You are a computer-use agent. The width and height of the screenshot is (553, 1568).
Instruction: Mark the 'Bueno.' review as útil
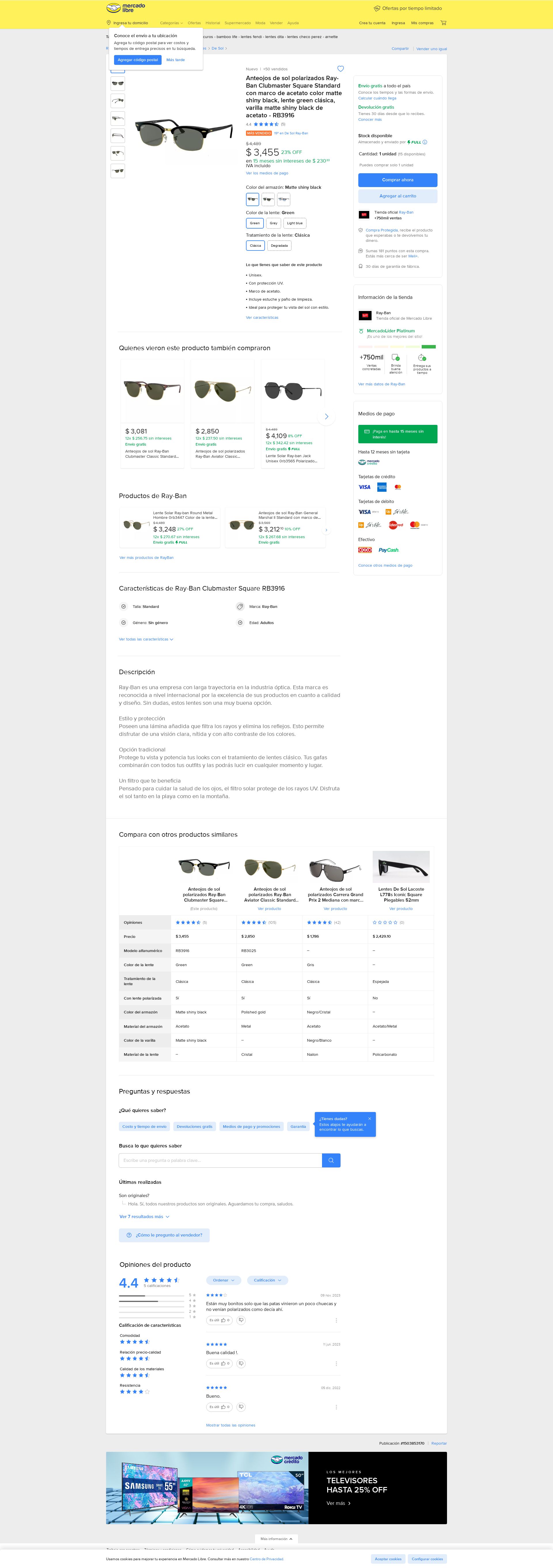tap(220, 1407)
